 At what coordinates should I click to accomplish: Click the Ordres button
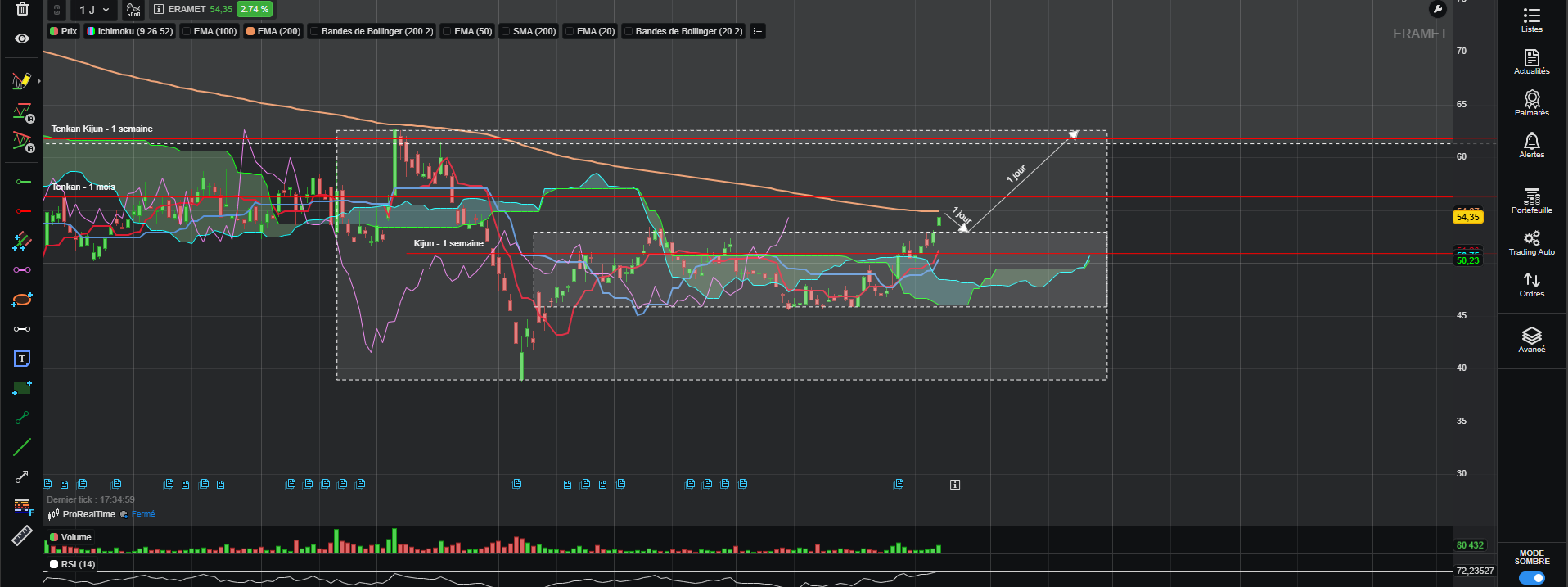(x=1532, y=284)
